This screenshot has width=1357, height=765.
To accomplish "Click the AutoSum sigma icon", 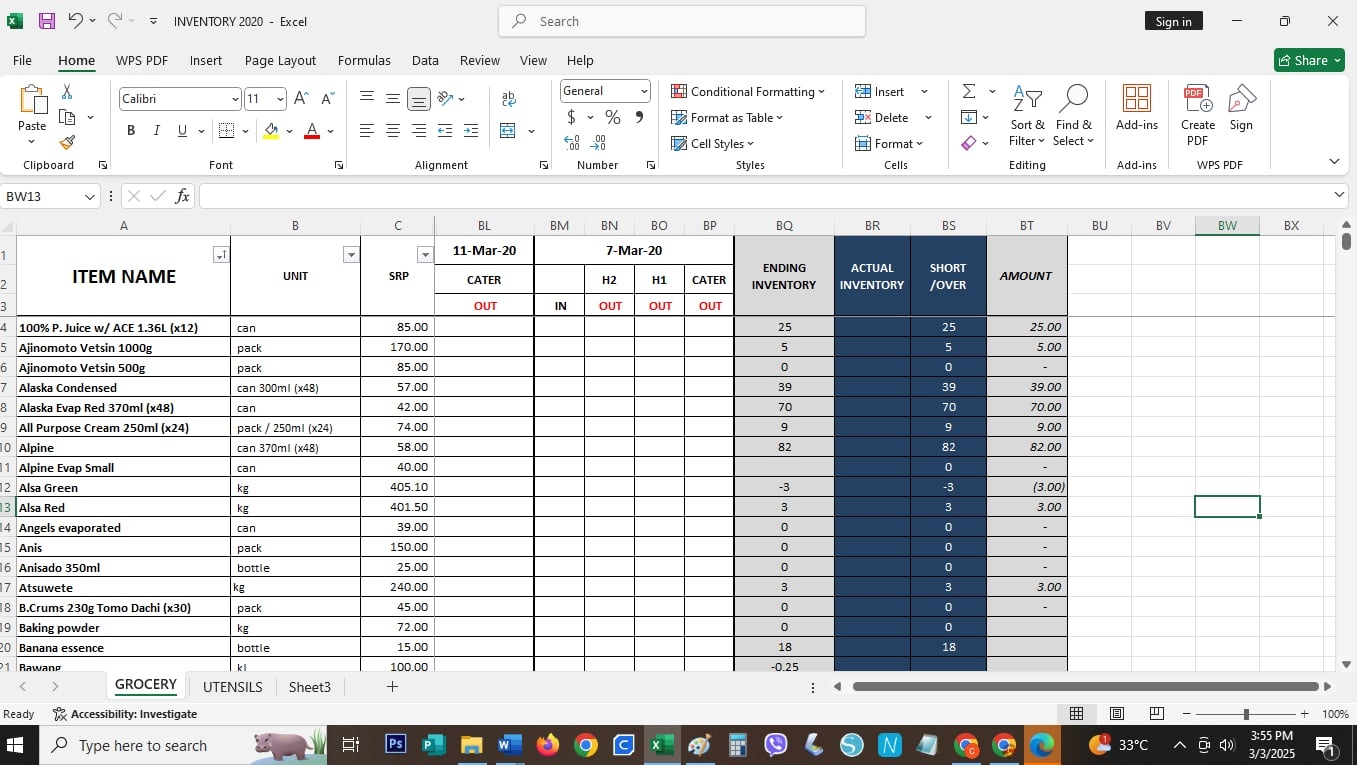I will tap(969, 91).
